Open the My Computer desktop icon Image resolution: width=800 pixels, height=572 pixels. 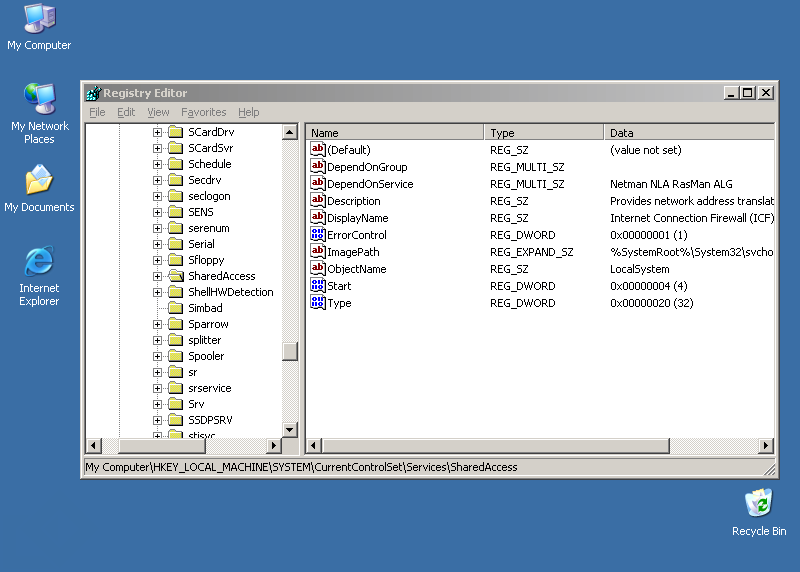[x=39, y=27]
